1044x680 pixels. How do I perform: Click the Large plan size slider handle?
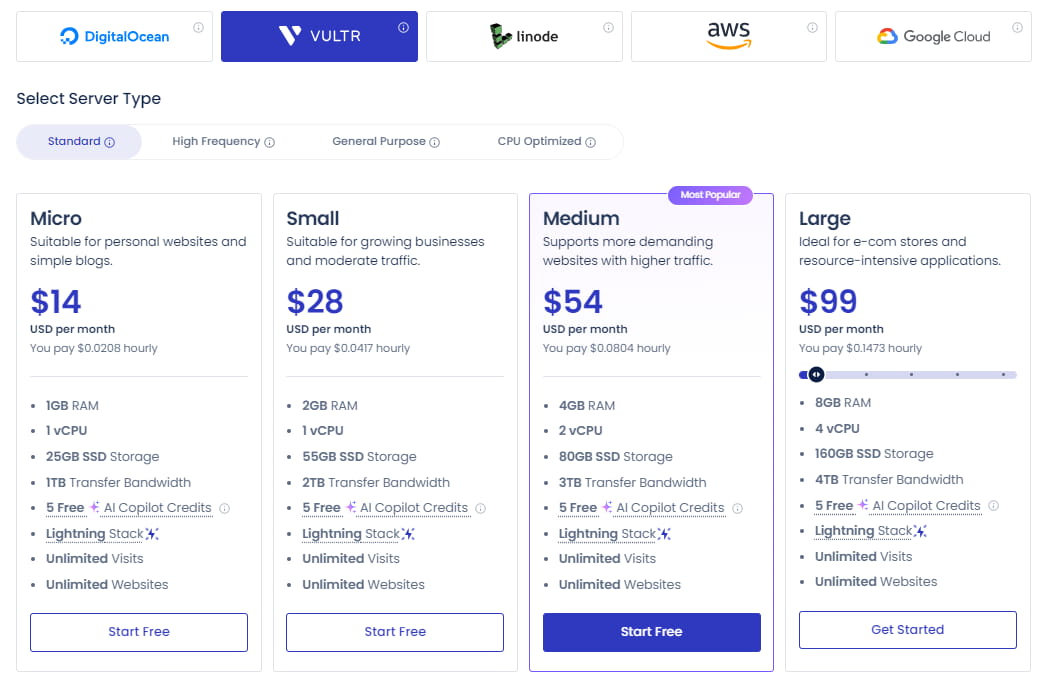817,375
